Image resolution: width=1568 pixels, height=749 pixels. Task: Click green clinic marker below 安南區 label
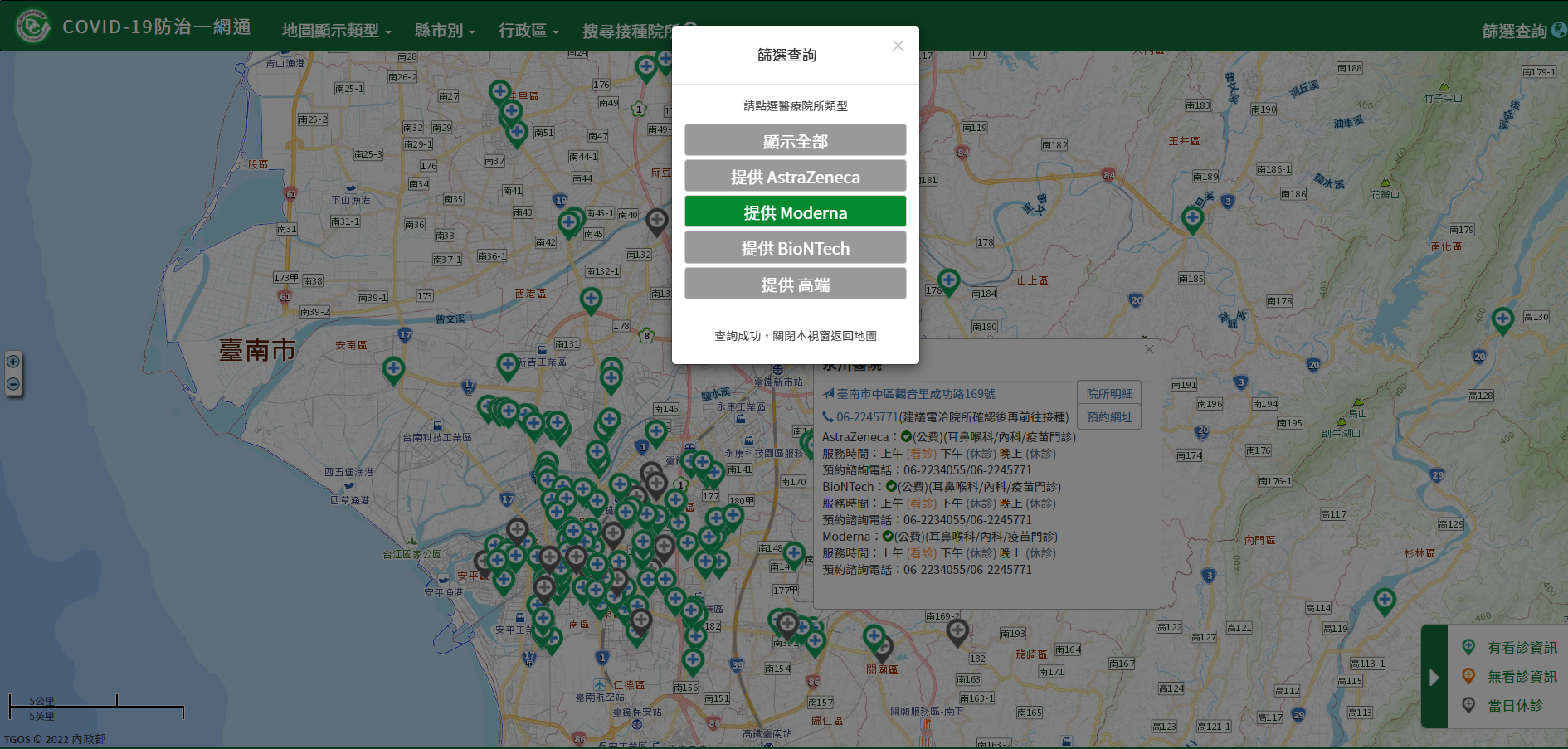click(393, 368)
